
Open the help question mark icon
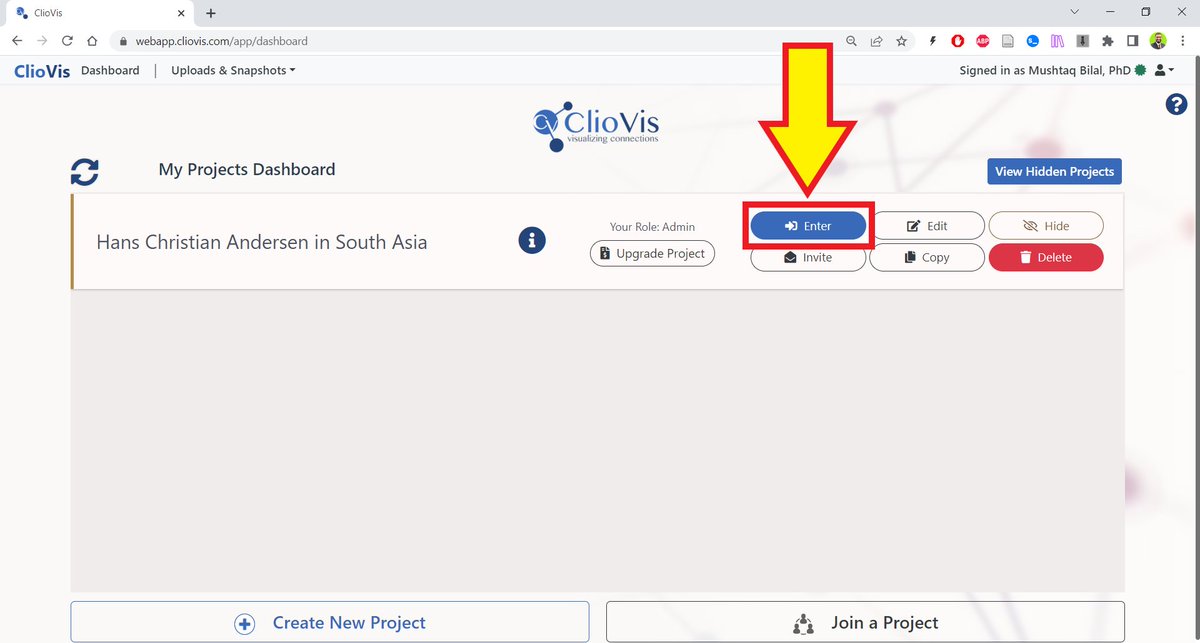click(x=1176, y=105)
